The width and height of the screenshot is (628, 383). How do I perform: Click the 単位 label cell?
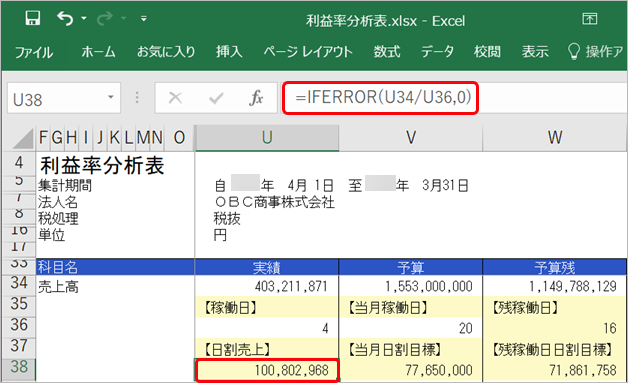click(52, 235)
